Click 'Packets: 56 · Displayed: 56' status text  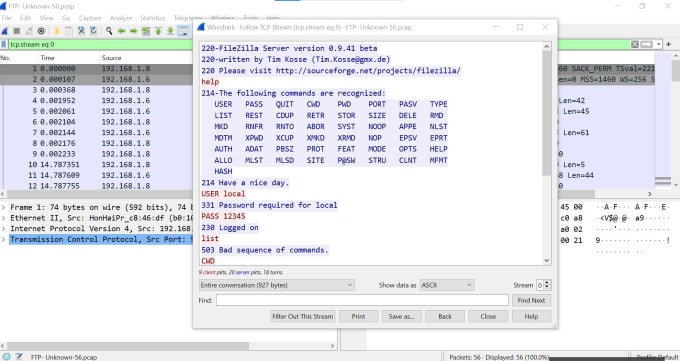point(499,357)
